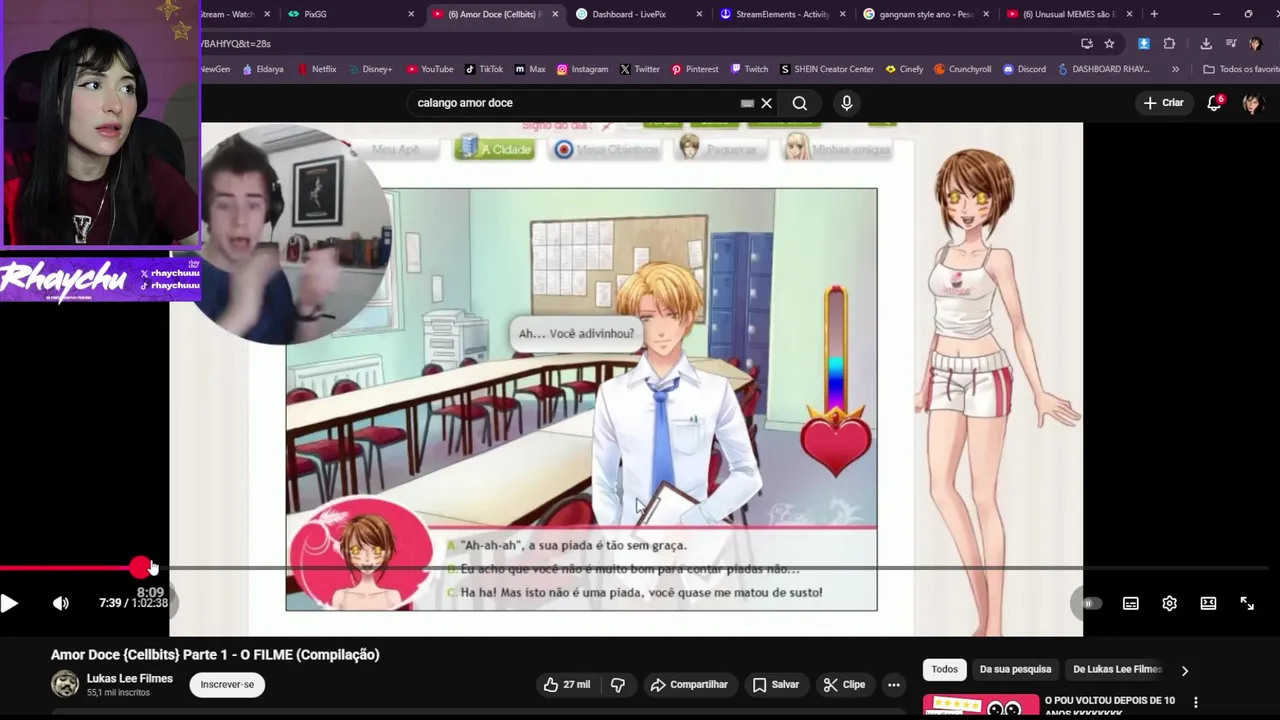Open the Twitter bookmark
The height and width of the screenshot is (720, 1280).
(x=639, y=69)
